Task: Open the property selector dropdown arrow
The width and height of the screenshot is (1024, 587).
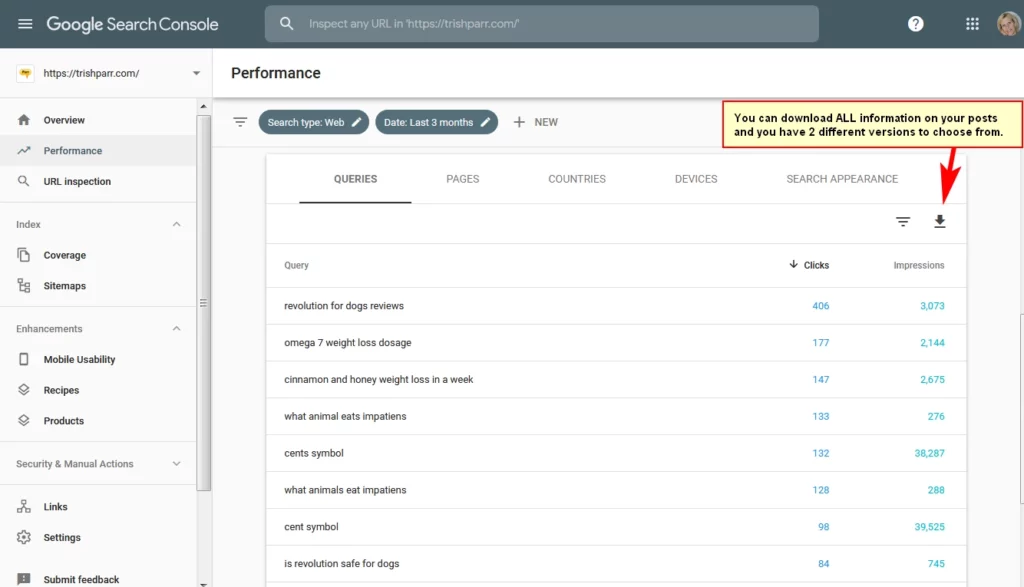Action: click(x=196, y=73)
